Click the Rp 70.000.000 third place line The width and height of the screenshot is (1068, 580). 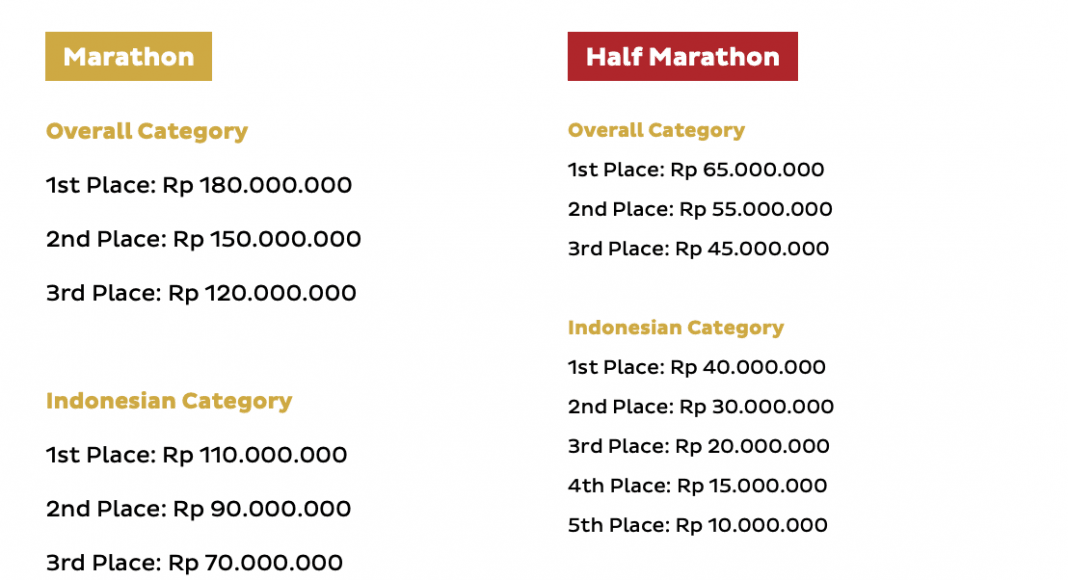(194, 563)
